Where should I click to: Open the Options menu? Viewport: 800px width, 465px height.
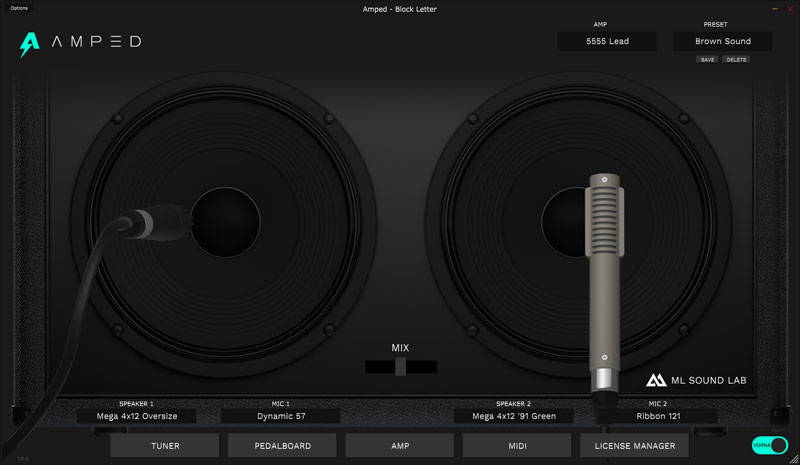coord(19,8)
